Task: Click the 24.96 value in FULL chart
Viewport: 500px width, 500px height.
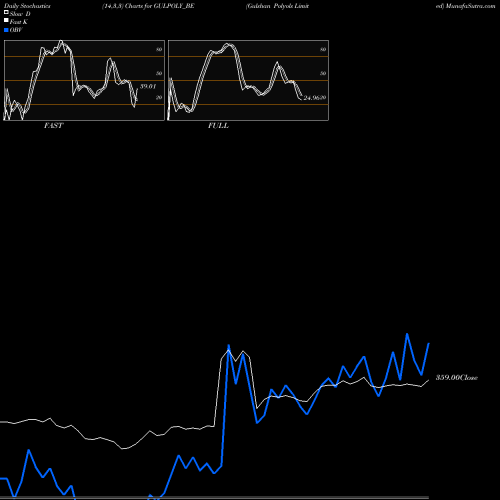Action: click(313, 98)
